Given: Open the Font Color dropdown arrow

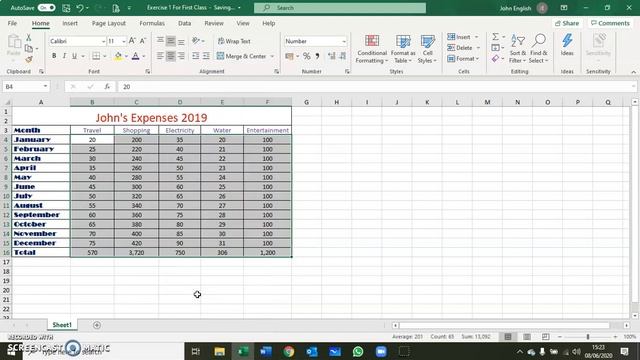Looking at the screenshot, I should tap(144, 56).
